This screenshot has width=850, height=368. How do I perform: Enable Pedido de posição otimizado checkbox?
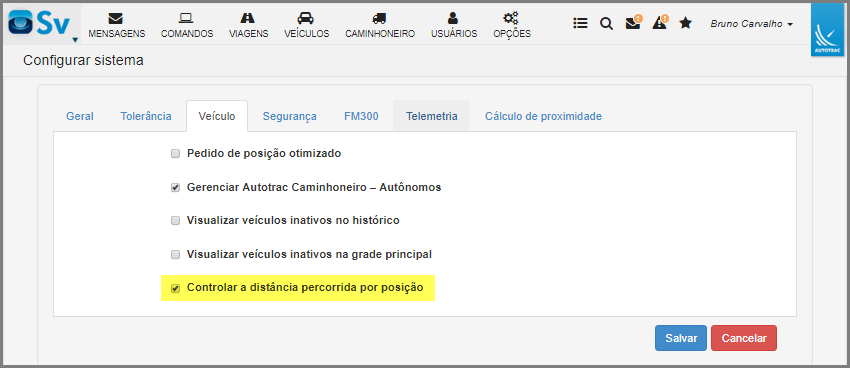click(x=175, y=154)
